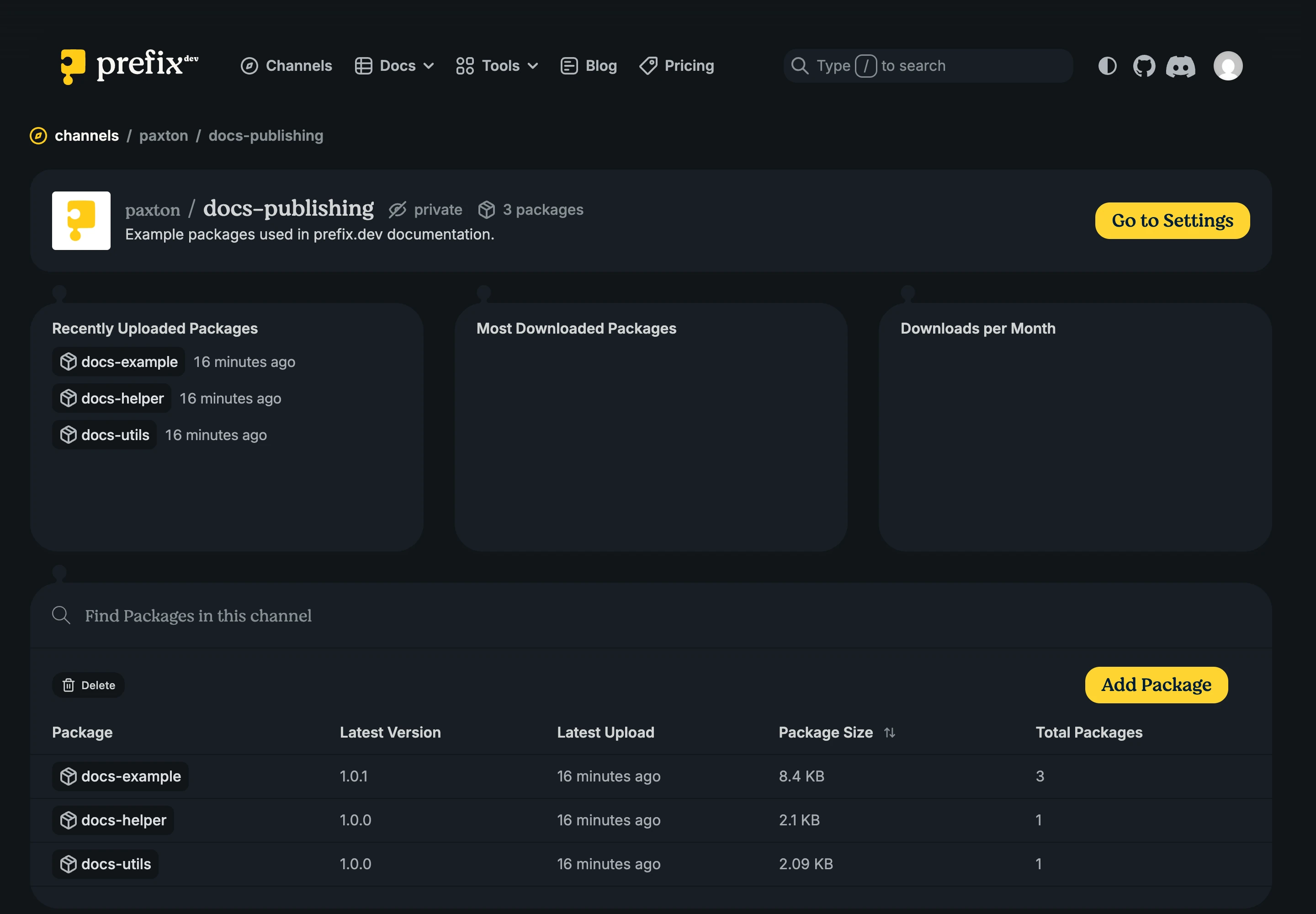Open the Discord icon link
The width and height of the screenshot is (1316, 914).
click(x=1180, y=66)
